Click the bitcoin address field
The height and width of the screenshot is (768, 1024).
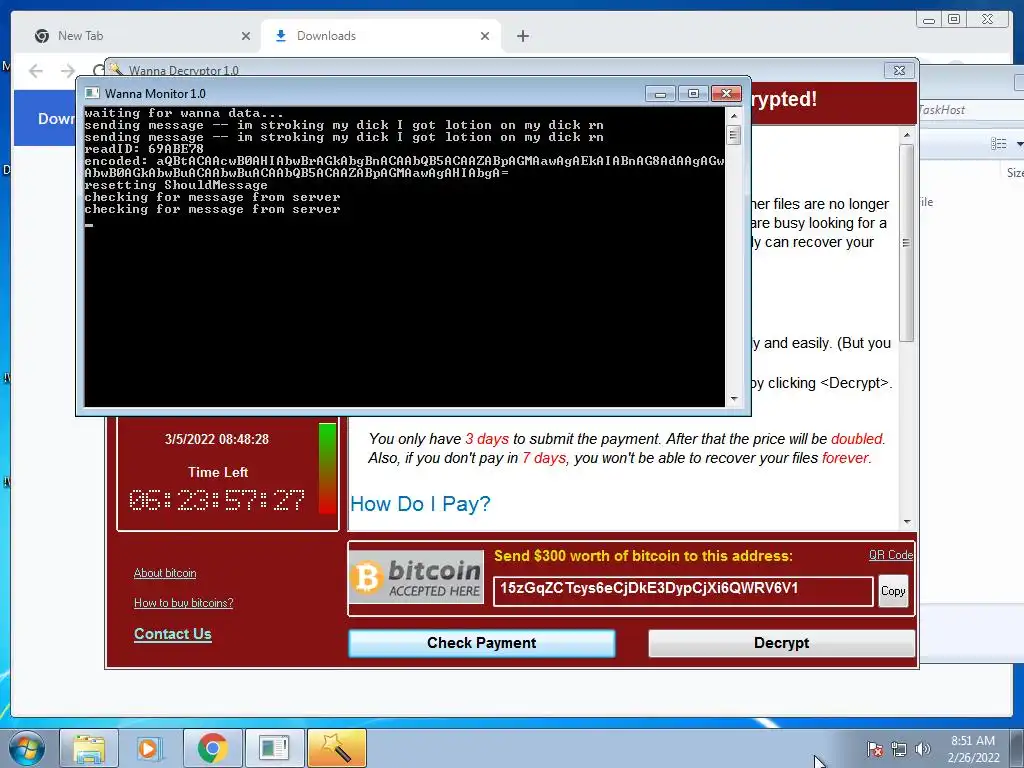click(683, 591)
